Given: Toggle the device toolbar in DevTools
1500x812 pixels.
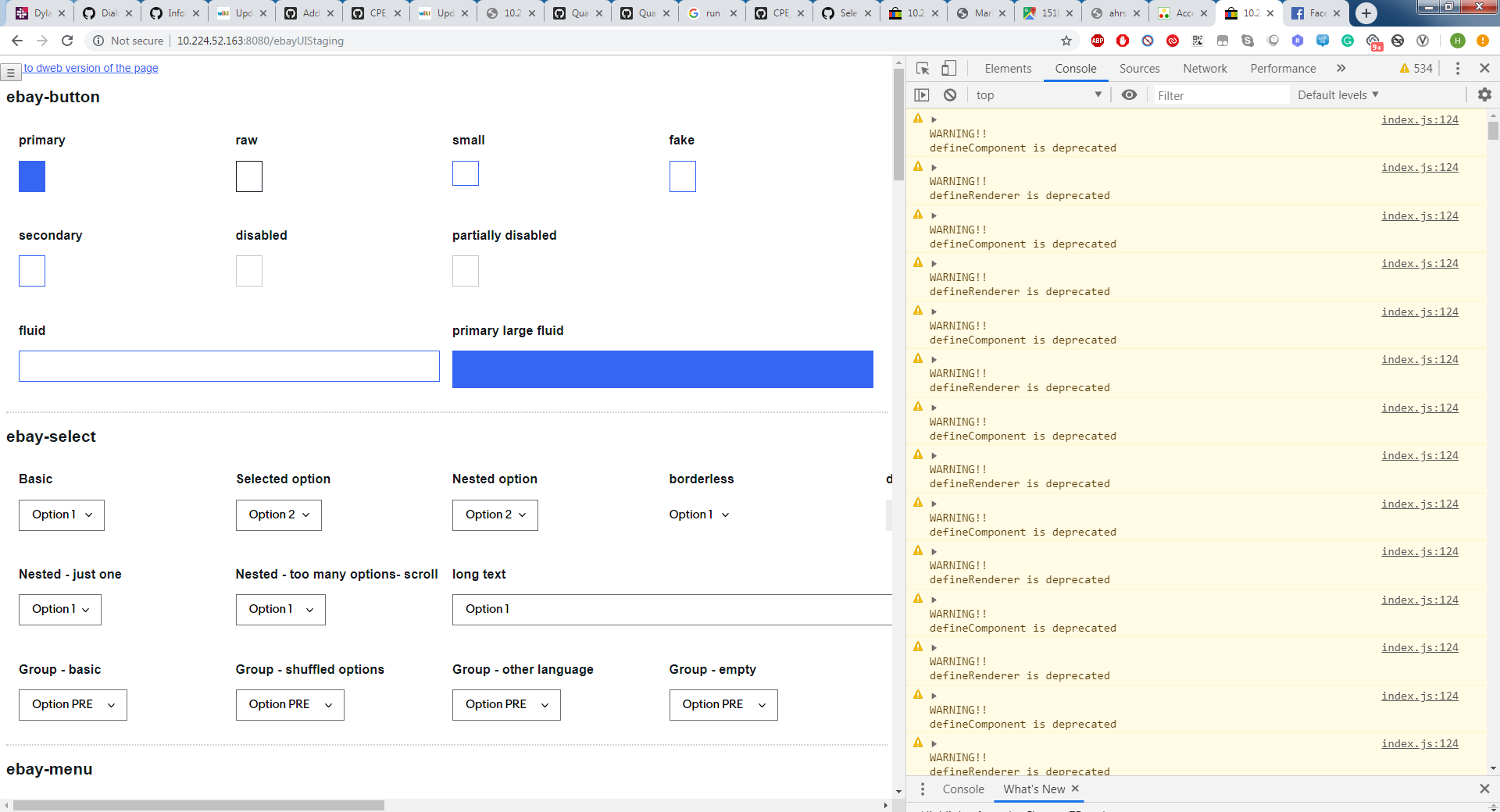Looking at the screenshot, I should [949, 69].
